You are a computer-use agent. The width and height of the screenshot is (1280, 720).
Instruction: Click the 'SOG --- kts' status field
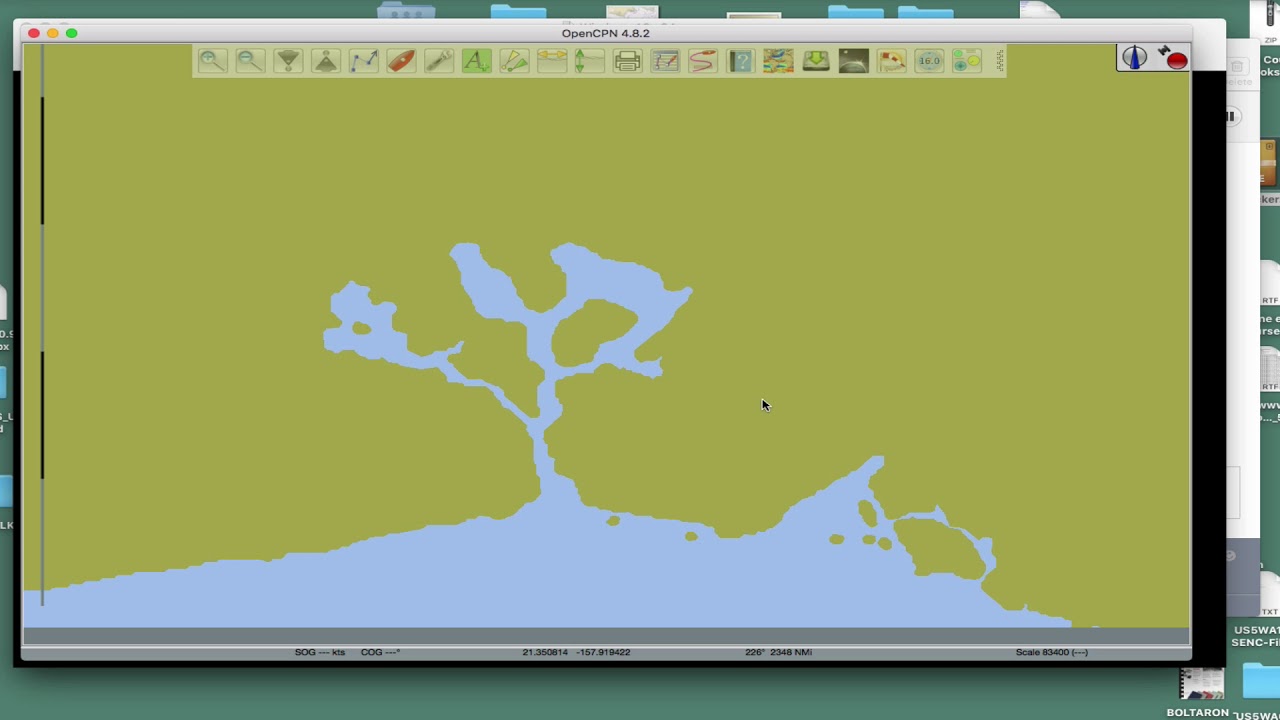(320, 652)
